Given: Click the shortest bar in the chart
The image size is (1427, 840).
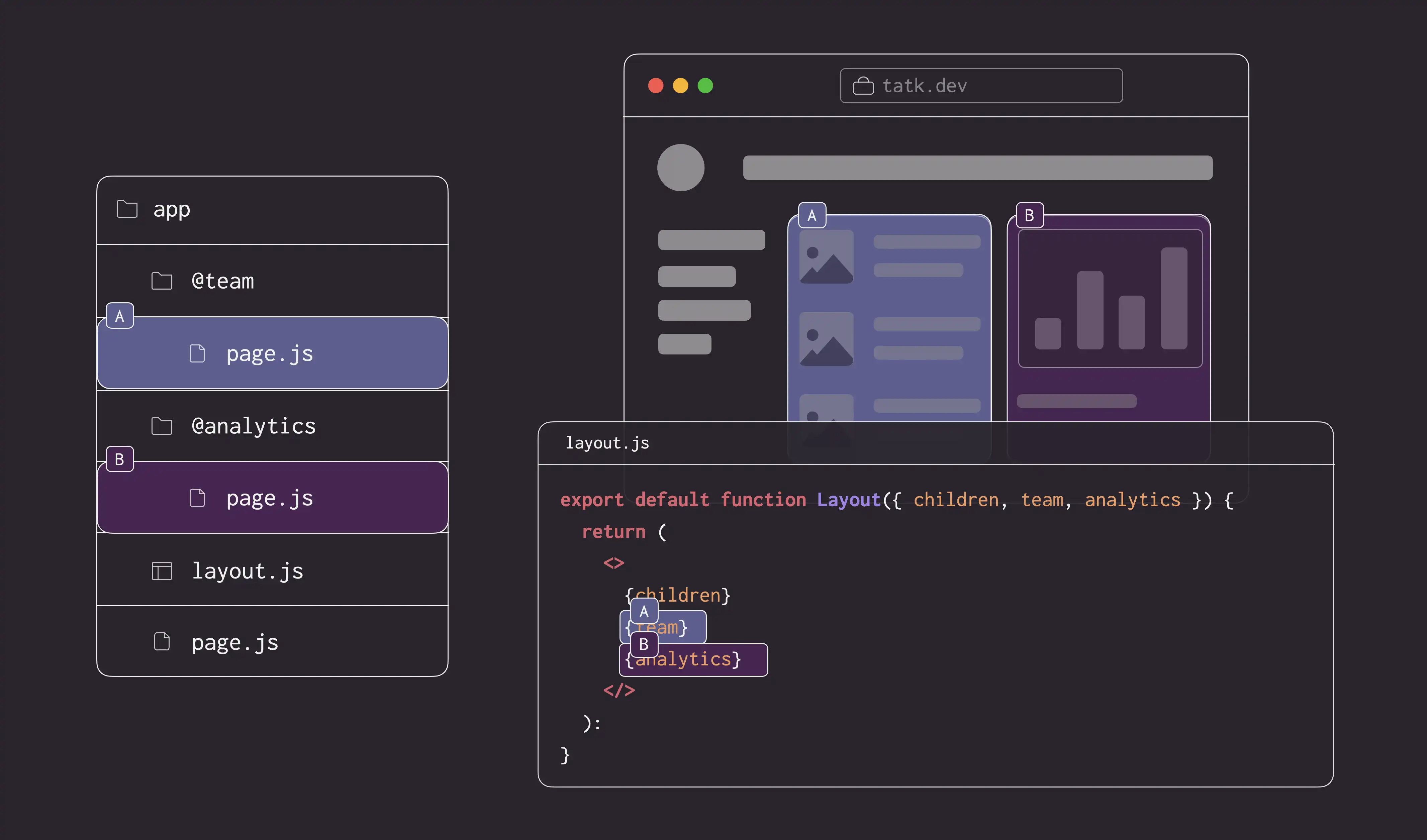Looking at the screenshot, I should click(1048, 333).
